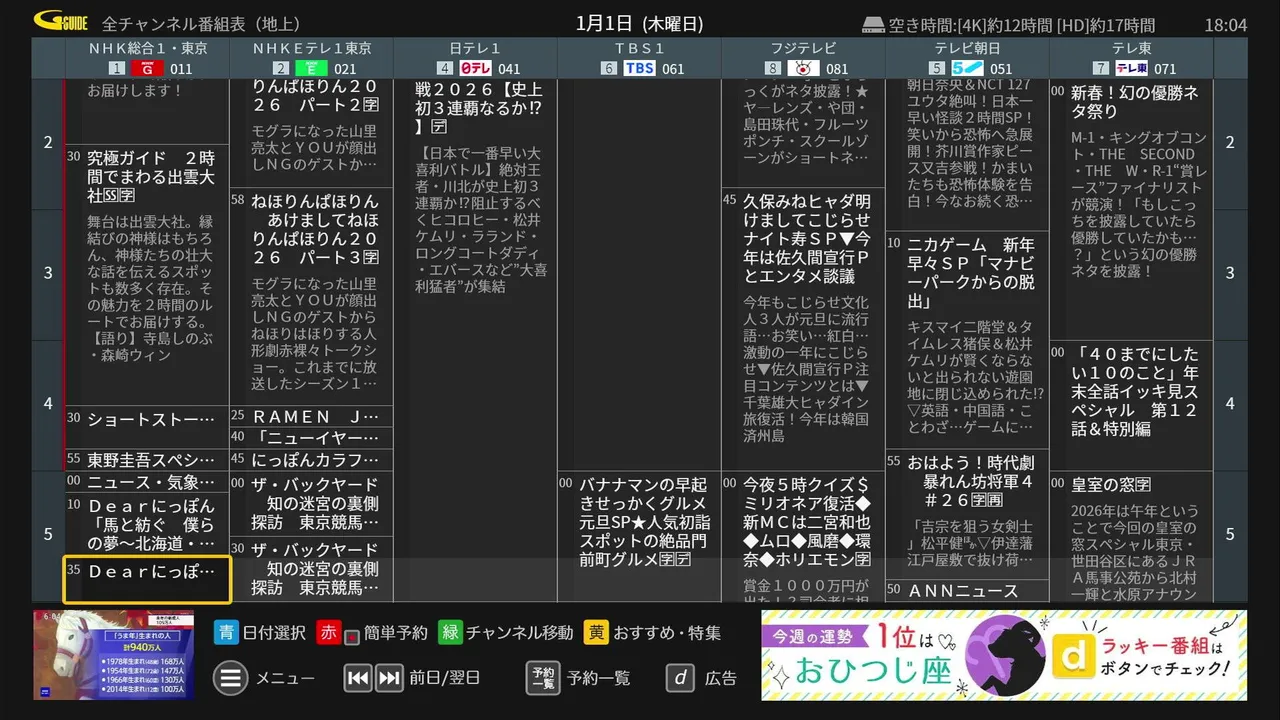The height and width of the screenshot is (720, 1280).
Task: Click the small record dot beside 簡単予約
Action: (351, 636)
